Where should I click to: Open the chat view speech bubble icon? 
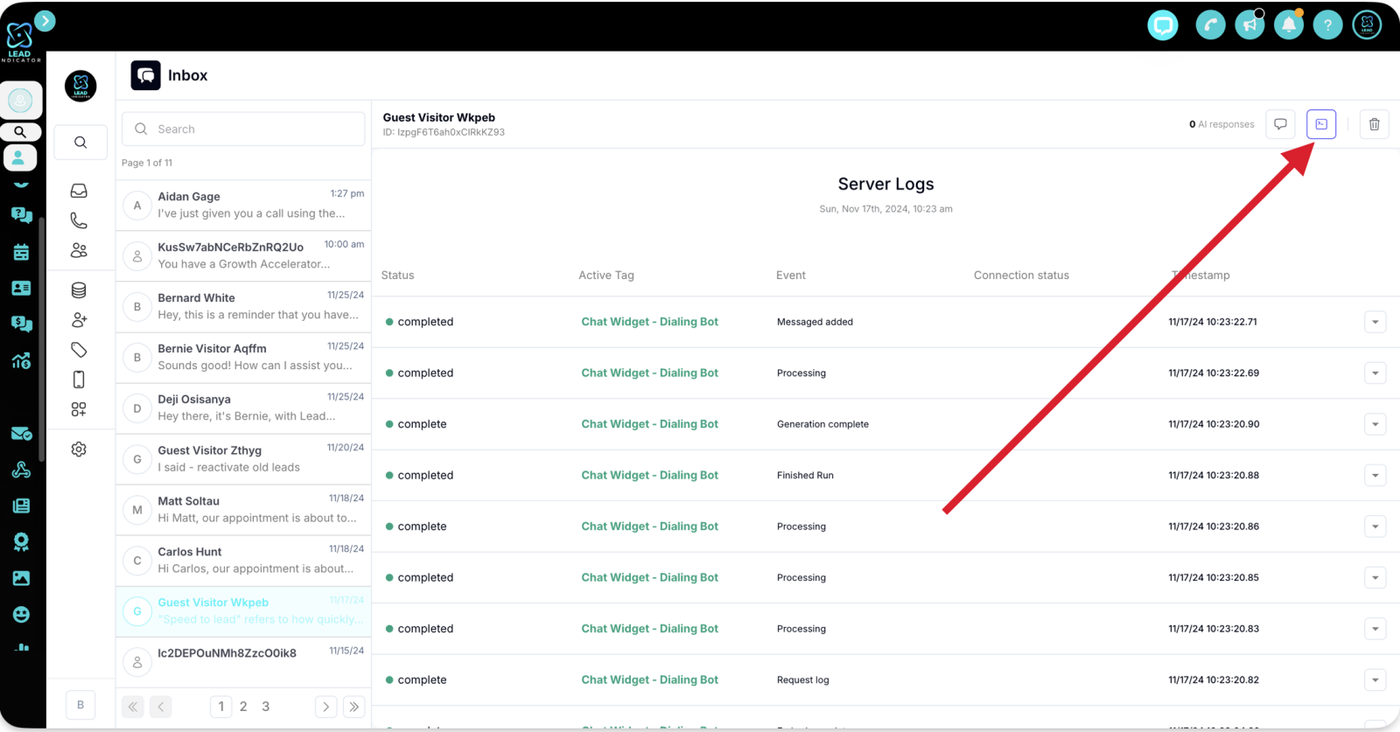1280,124
